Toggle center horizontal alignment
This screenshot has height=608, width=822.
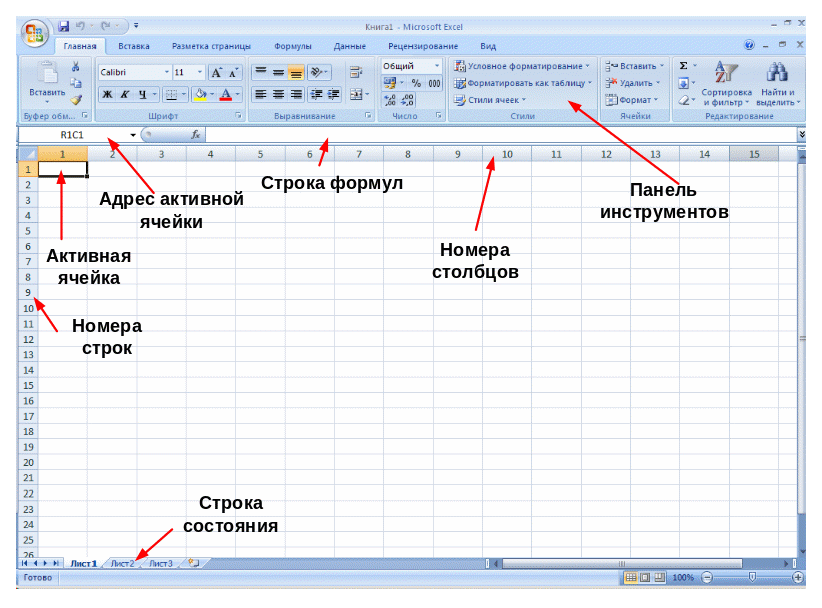278,94
